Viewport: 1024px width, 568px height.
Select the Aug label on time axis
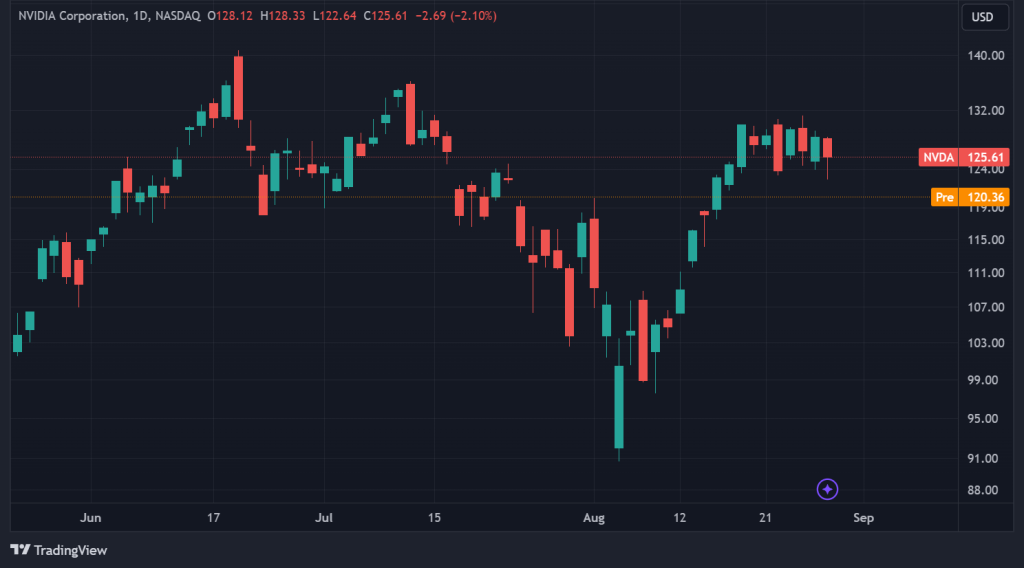tap(594, 518)
